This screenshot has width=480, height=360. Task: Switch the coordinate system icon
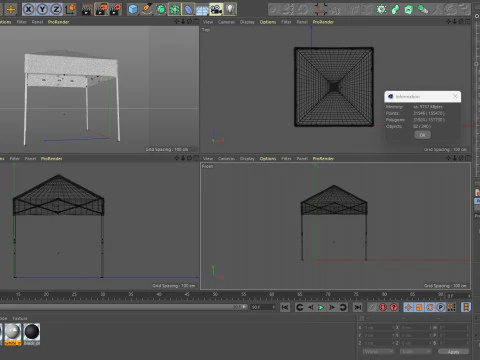click(x=70, y=9)
